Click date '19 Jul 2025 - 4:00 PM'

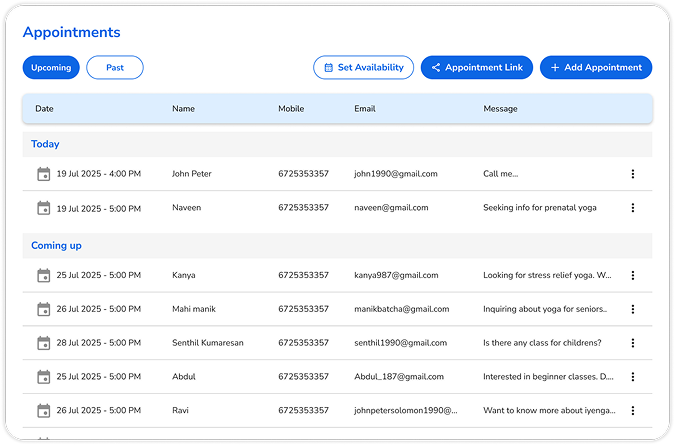[99, 174]
